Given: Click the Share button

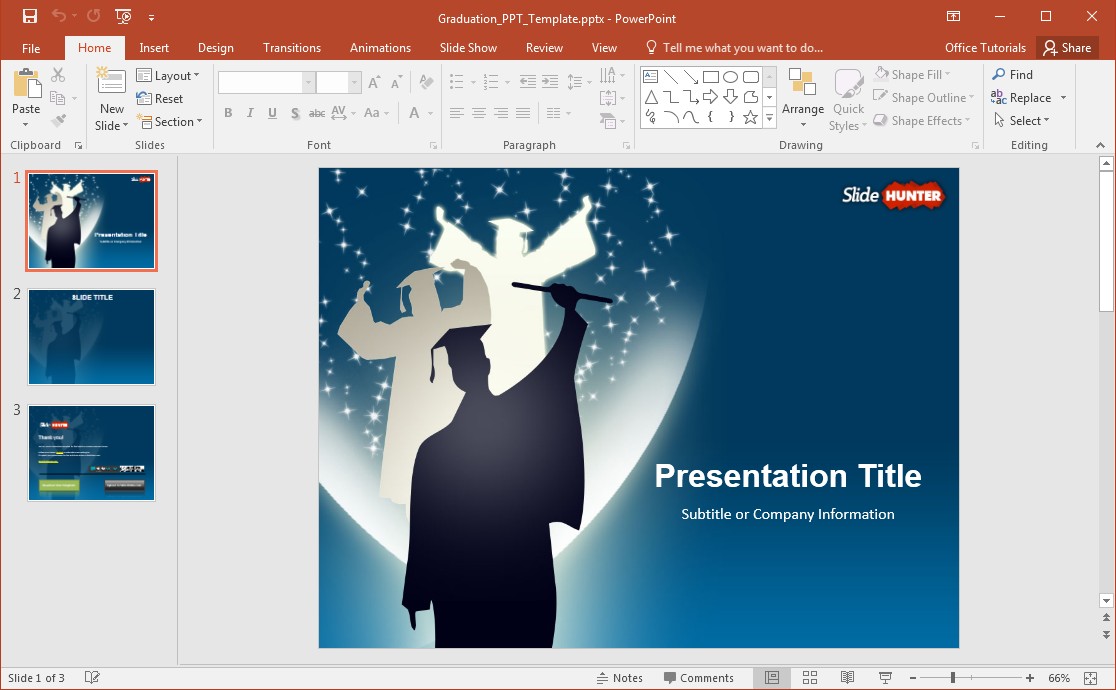Looking at the screenshot, I should point(1067,48).
